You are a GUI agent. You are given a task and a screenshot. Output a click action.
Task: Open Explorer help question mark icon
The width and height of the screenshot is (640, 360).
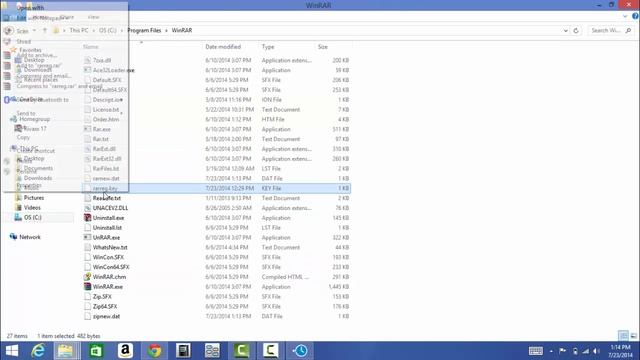coord(635,16)
